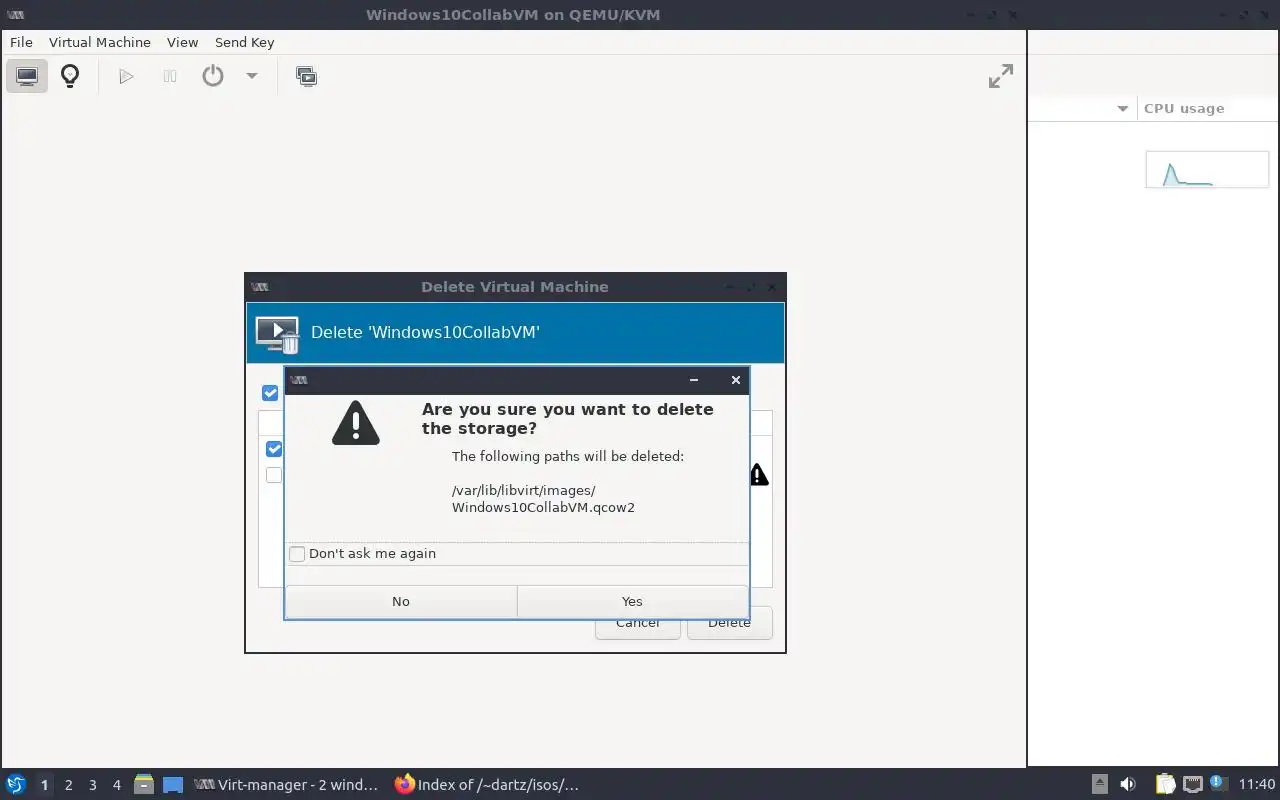Show virtual hardware details (lightbulb)

pos(70,76)
